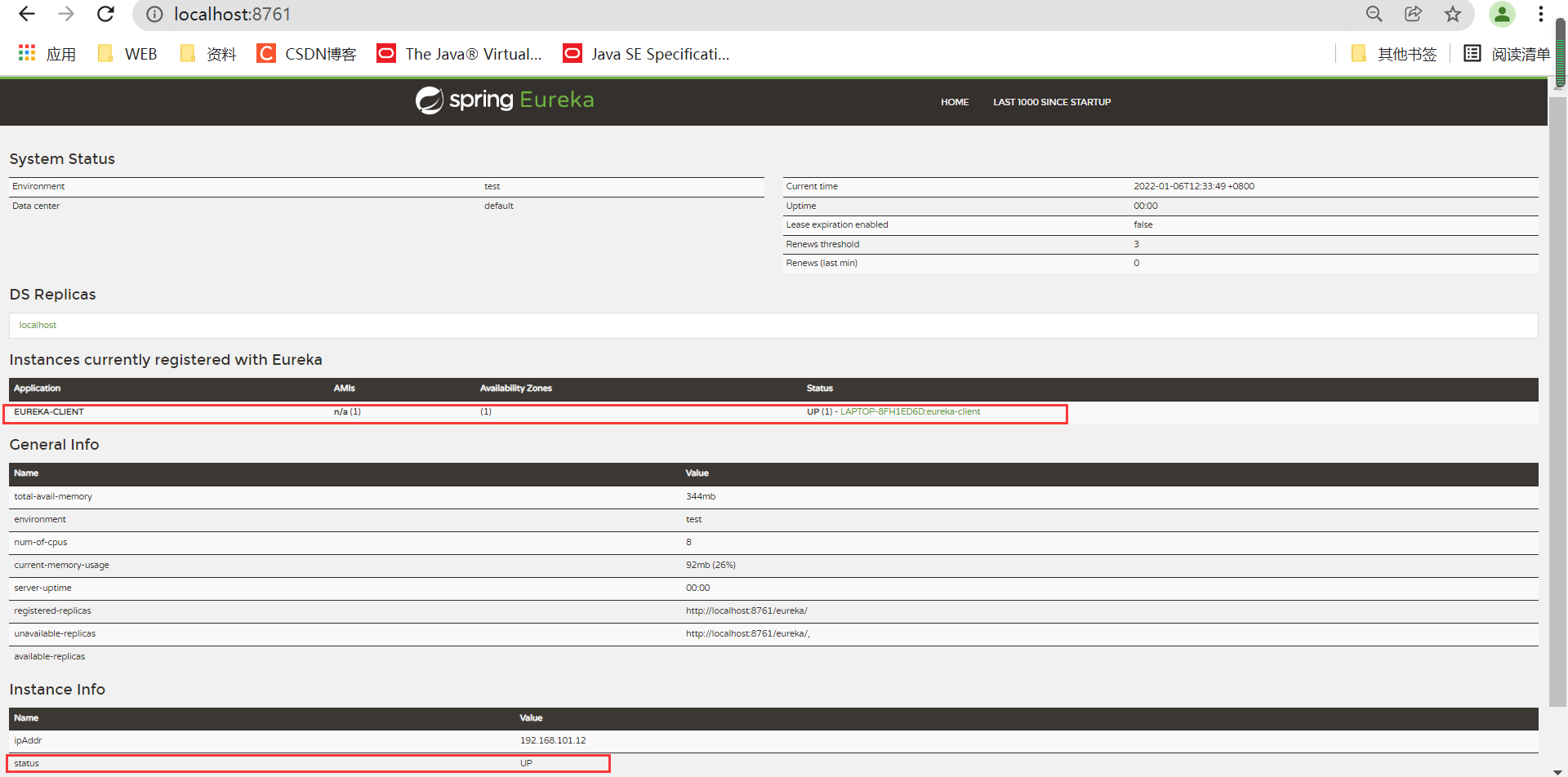Image resolution: width=1568 pixels, height=777 pixels.
Task: Click the UP value in Instance Info
Action: [526, 763]
